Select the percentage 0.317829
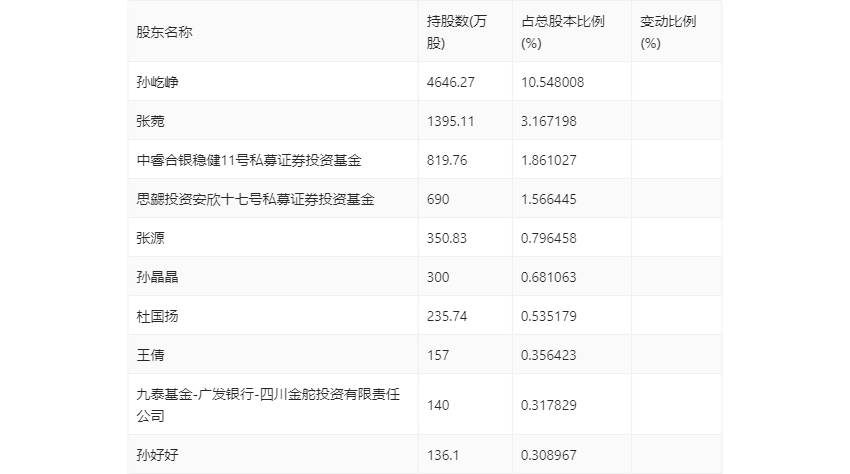This screenshot has height=474, width=850. [x=549, y=405]
